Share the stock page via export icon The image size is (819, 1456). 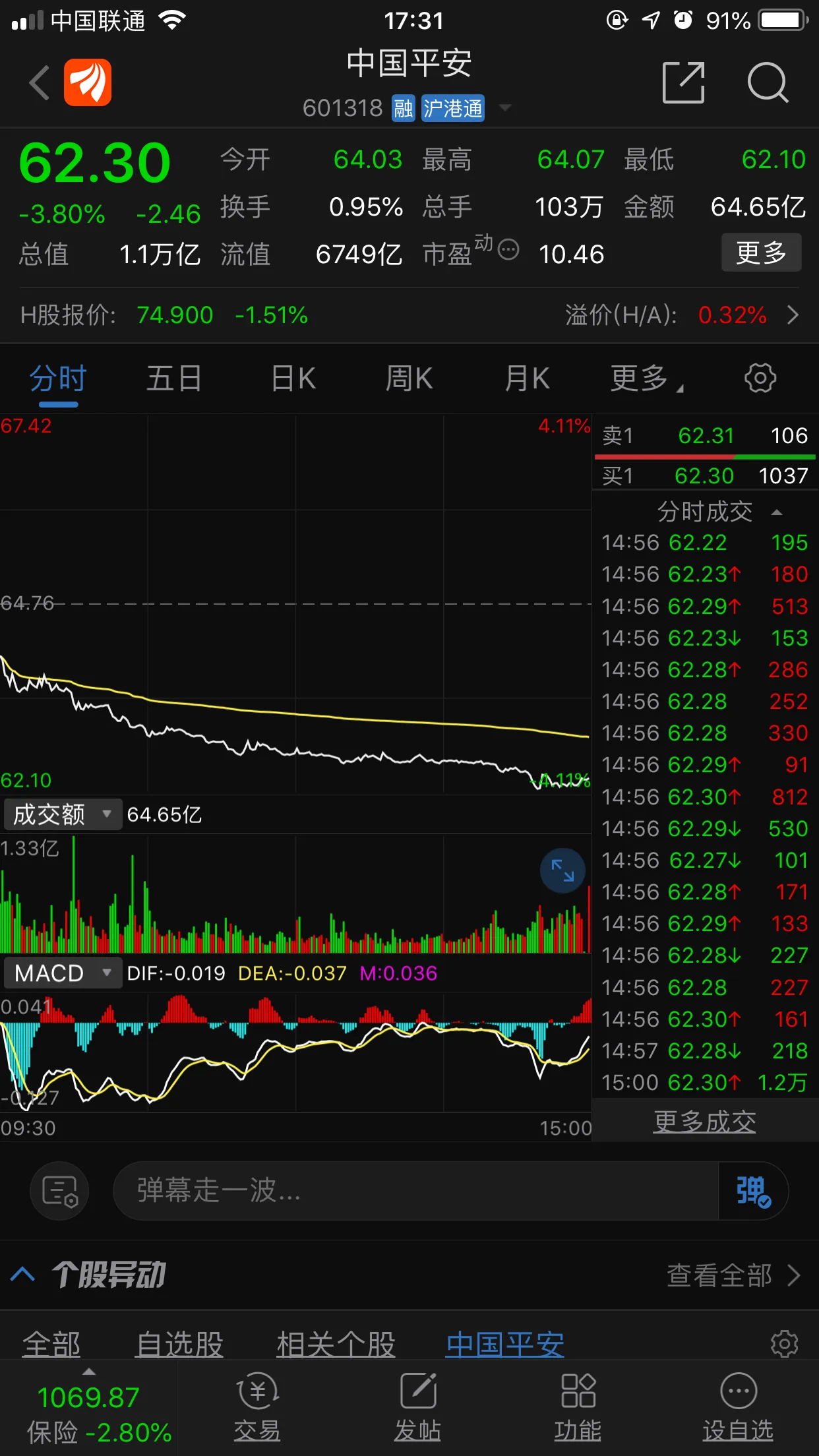pyautogui.click(x=683, y=83)
